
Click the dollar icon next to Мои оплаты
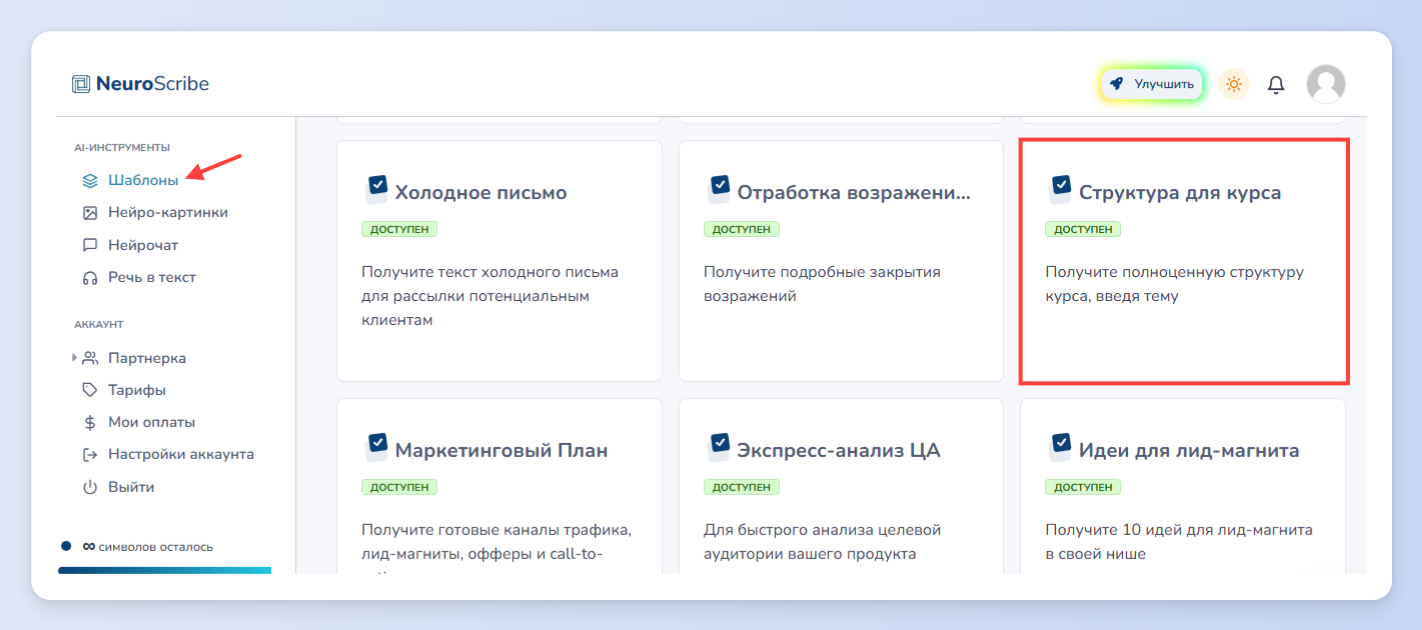pyautogui.click(x=90, y=422)
